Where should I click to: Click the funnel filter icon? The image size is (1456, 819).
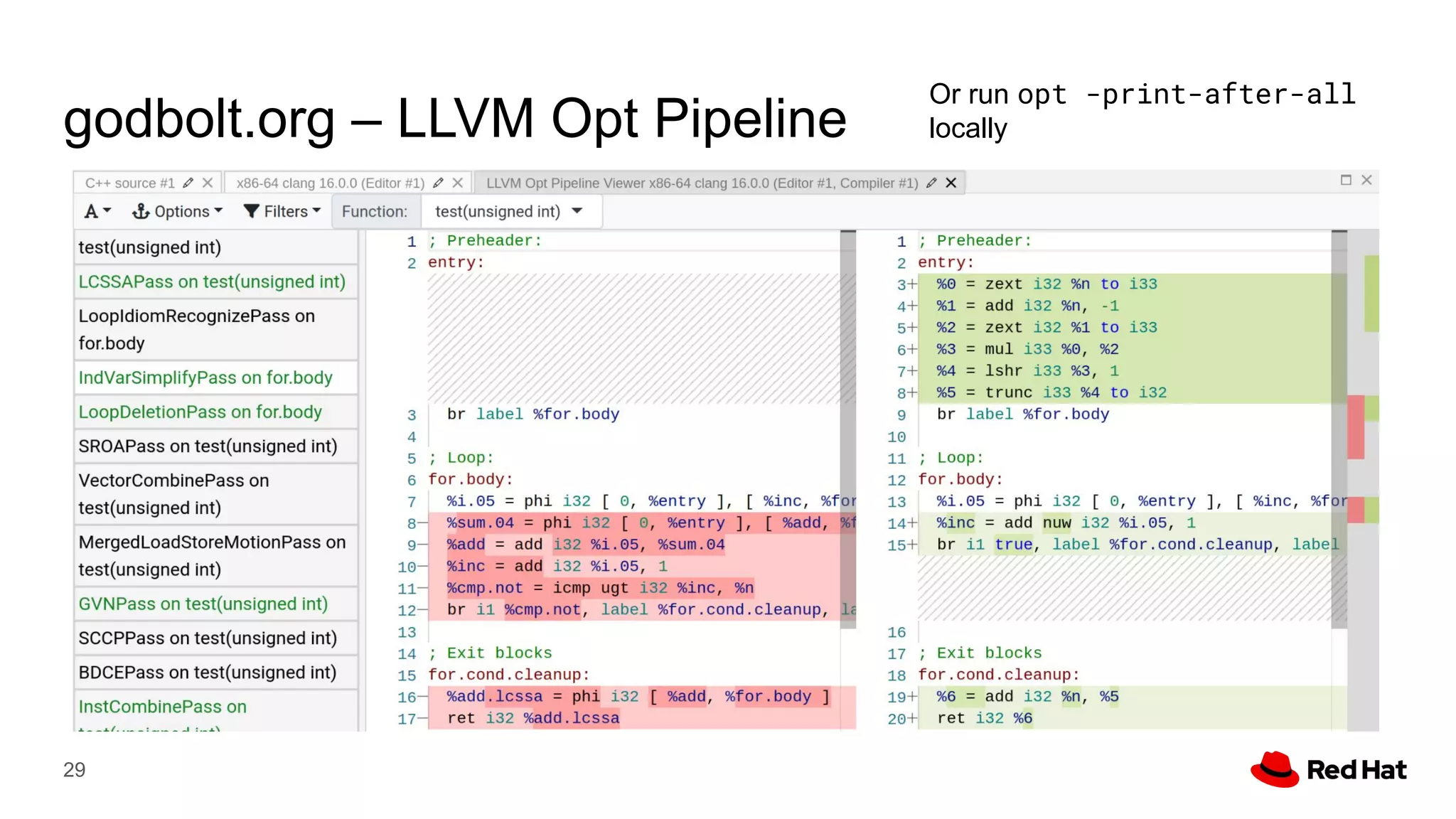tap(251, 211)
